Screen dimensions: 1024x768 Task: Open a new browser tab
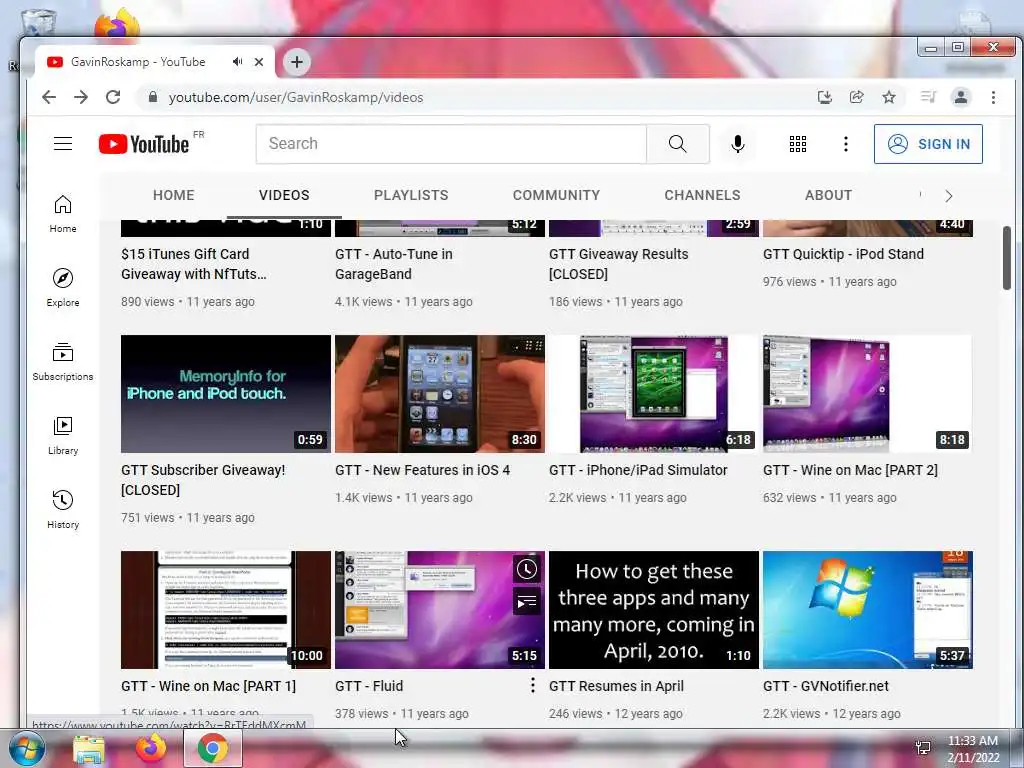(x=296, y=62)
